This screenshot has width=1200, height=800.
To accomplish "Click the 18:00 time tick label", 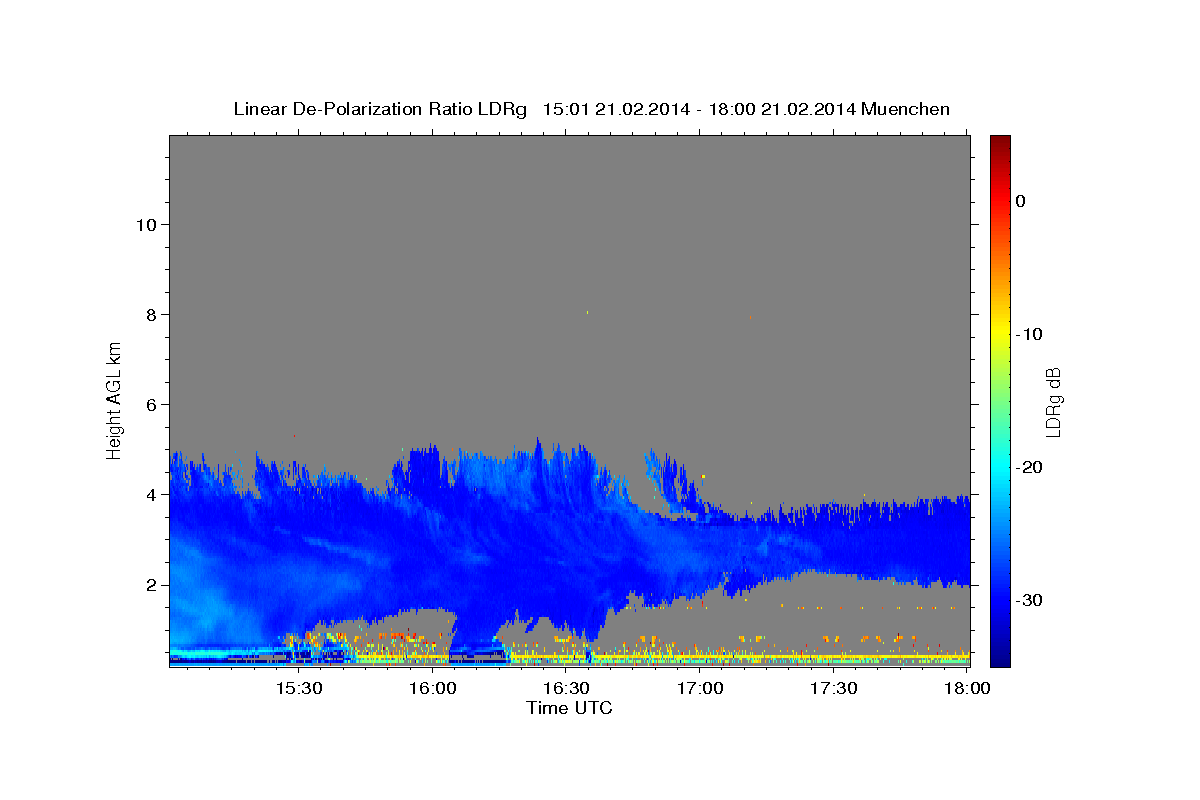I will tap(967, 688).
